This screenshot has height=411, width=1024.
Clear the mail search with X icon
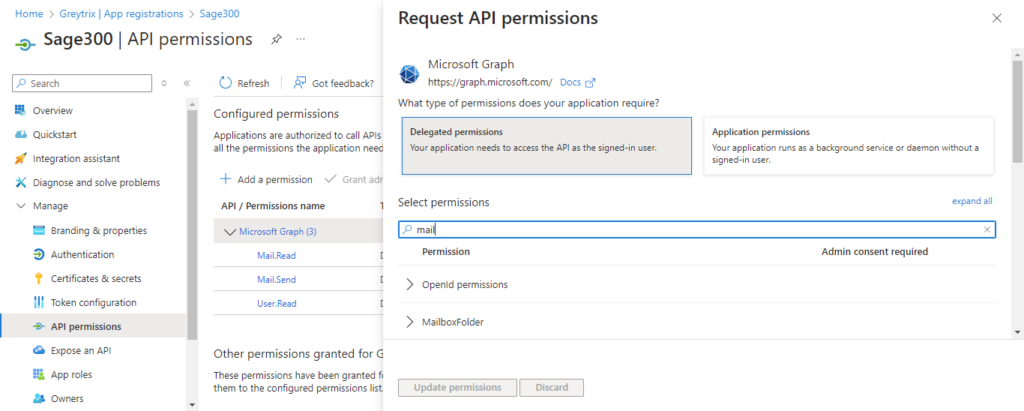click(987, 229)
